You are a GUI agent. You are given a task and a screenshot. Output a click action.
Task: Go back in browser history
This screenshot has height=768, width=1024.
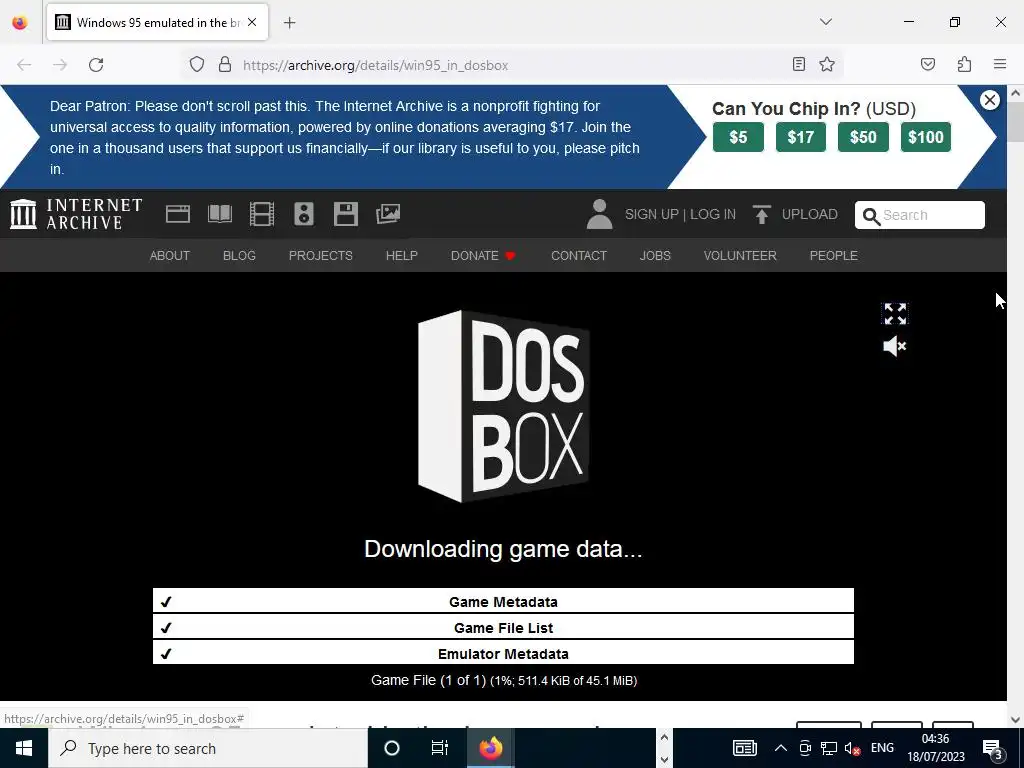tap(24, 65)
